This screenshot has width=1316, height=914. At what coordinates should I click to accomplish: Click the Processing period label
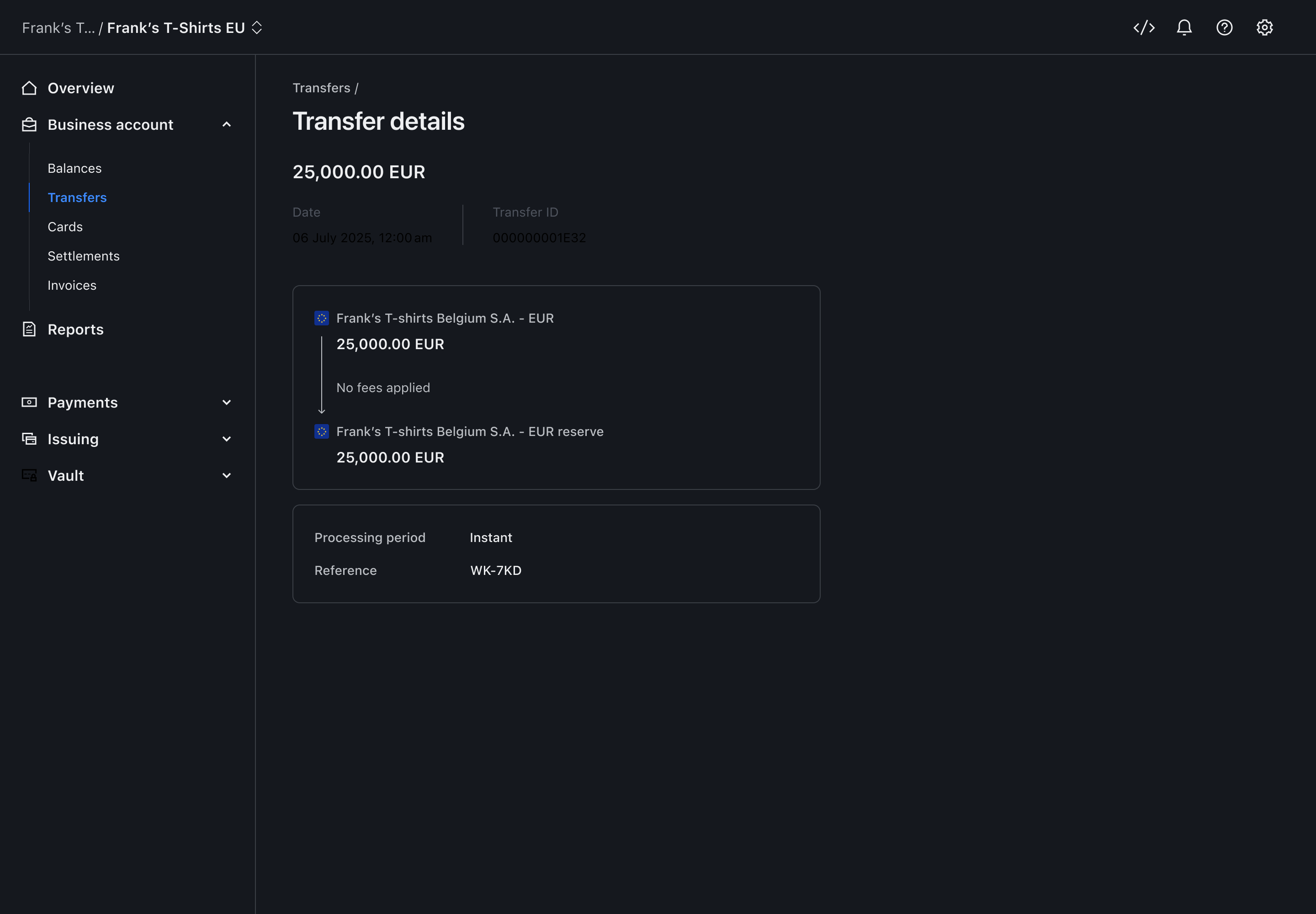(x=370, y=538)
